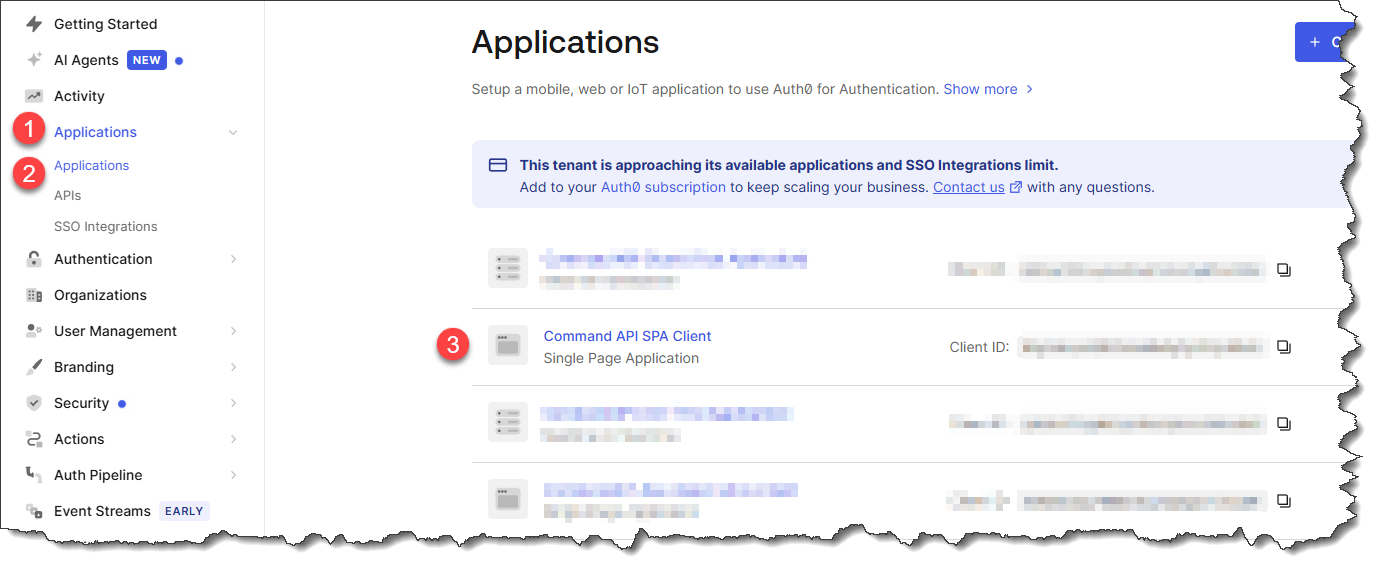
Task: Open the Applications sub-item
Action: (91, 165)
